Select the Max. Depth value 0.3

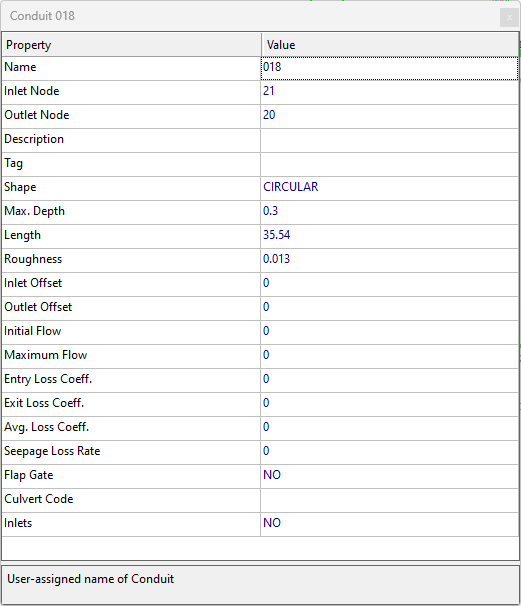[390, 212]
